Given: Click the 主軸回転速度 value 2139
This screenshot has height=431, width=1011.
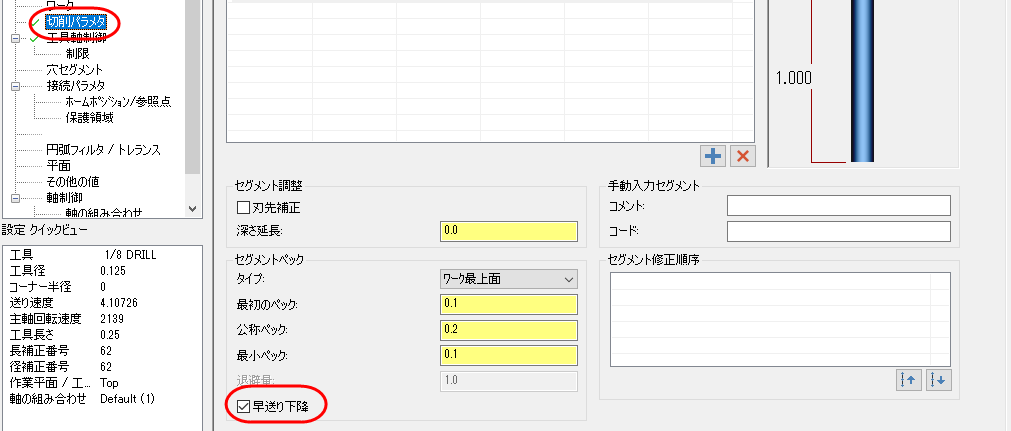Looking at the screenshot, I should click(x=112, y=319).
